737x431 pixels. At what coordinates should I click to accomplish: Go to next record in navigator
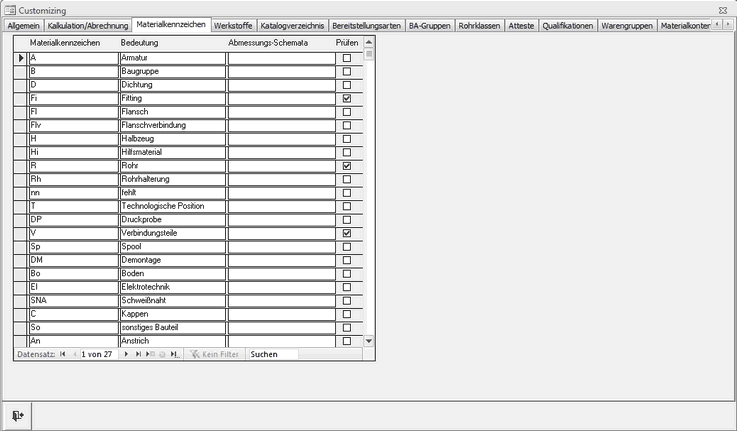126,354
